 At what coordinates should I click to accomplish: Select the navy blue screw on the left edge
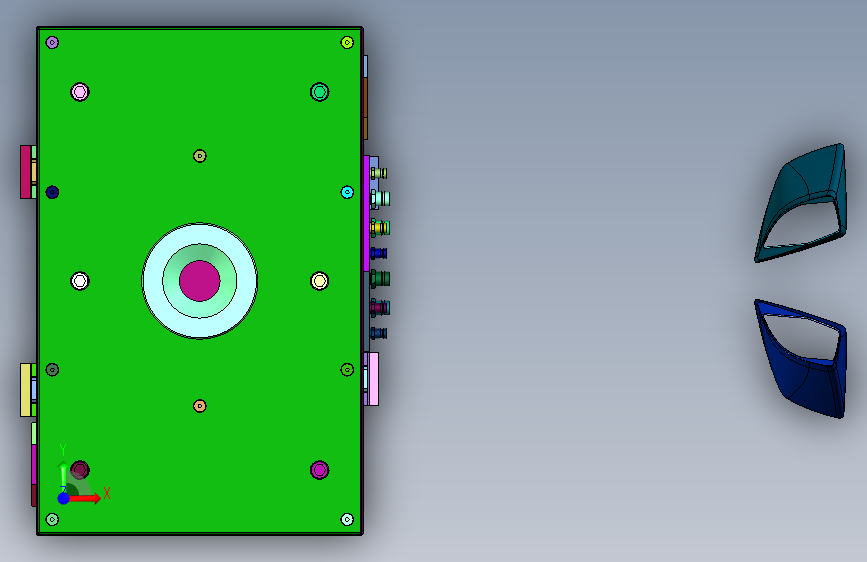(x=52, y=192)
